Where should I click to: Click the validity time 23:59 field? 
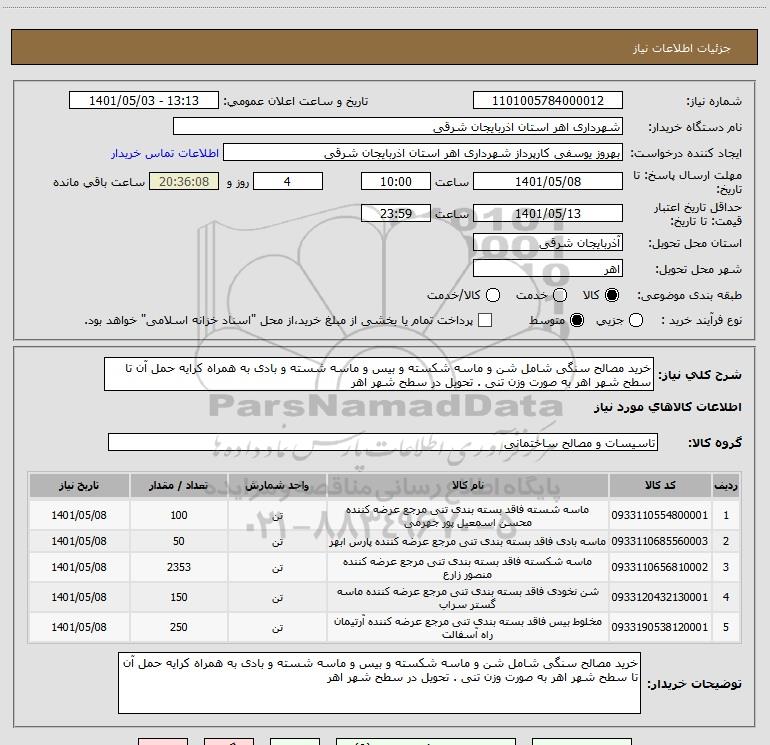396,213
